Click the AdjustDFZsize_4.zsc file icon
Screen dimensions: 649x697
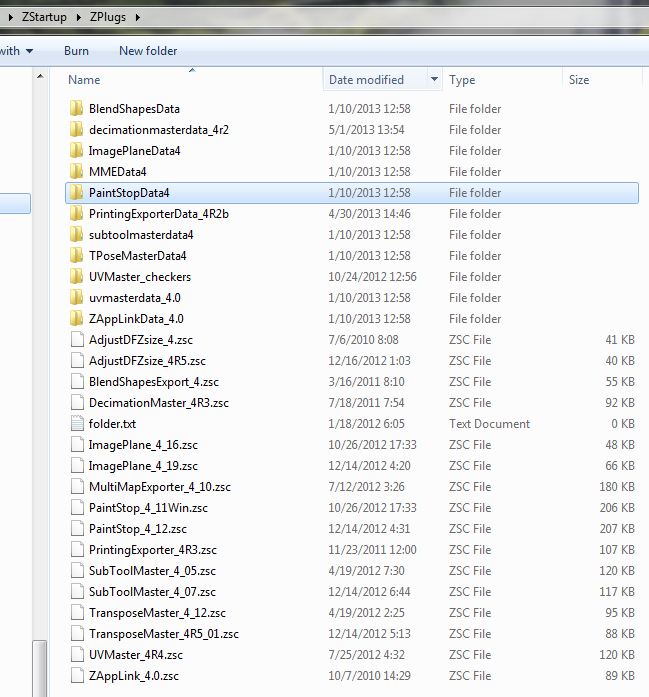(77, 340)
